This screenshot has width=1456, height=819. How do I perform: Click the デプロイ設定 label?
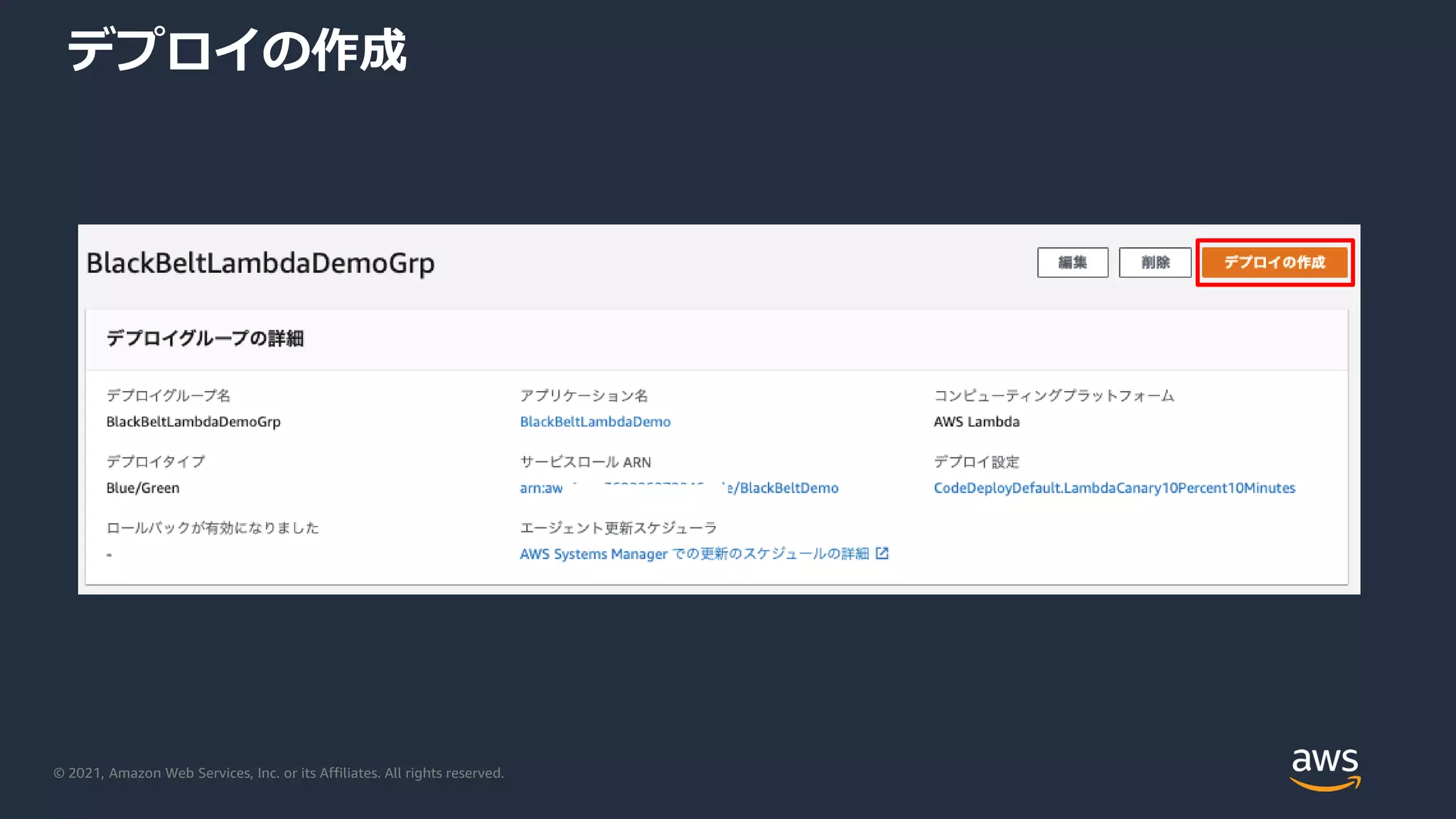coord(976,462)
